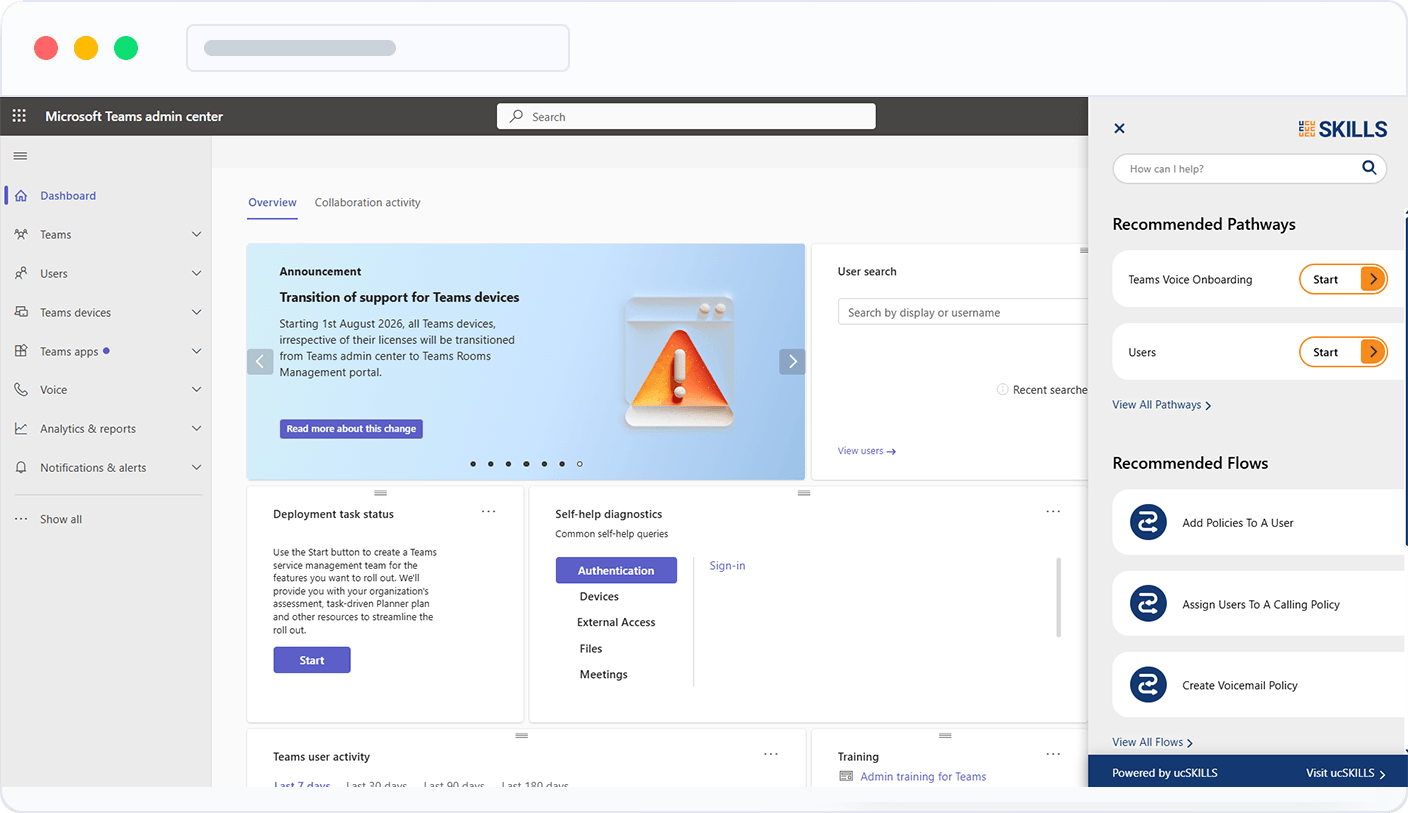The height and width of the screenshot is (813, 1408).
Task: Collapse navigation with the hamburger menu icon
Action: (x=20, y=156)
